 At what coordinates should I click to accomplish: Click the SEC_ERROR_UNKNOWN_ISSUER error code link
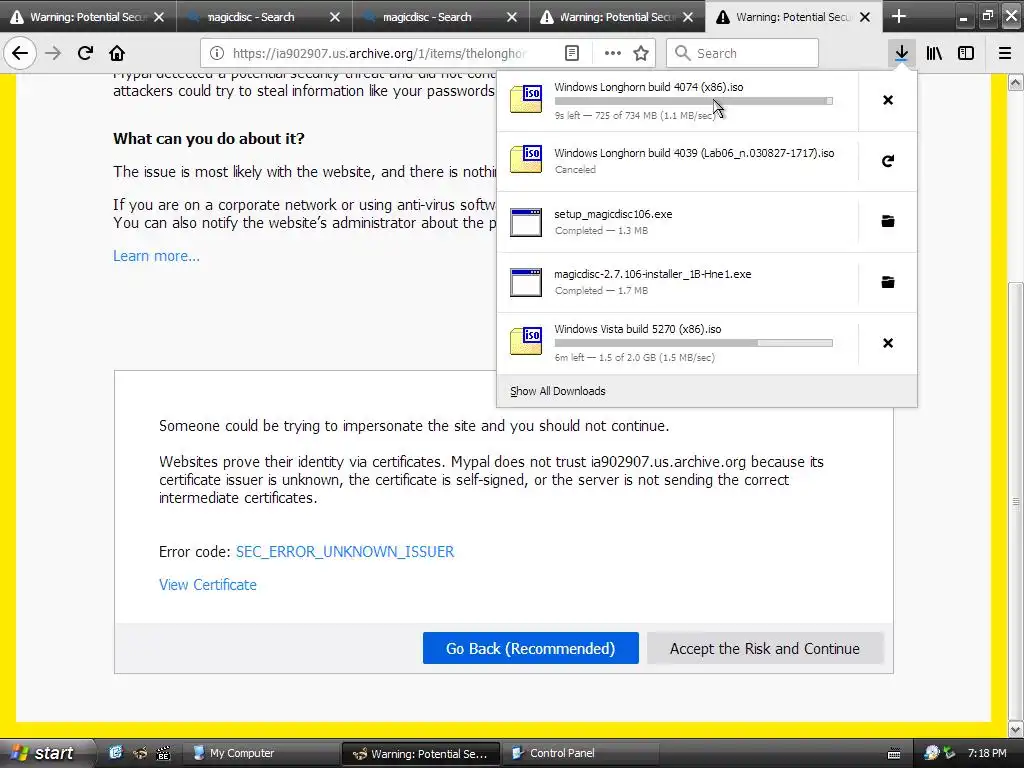tap(345, 552)
